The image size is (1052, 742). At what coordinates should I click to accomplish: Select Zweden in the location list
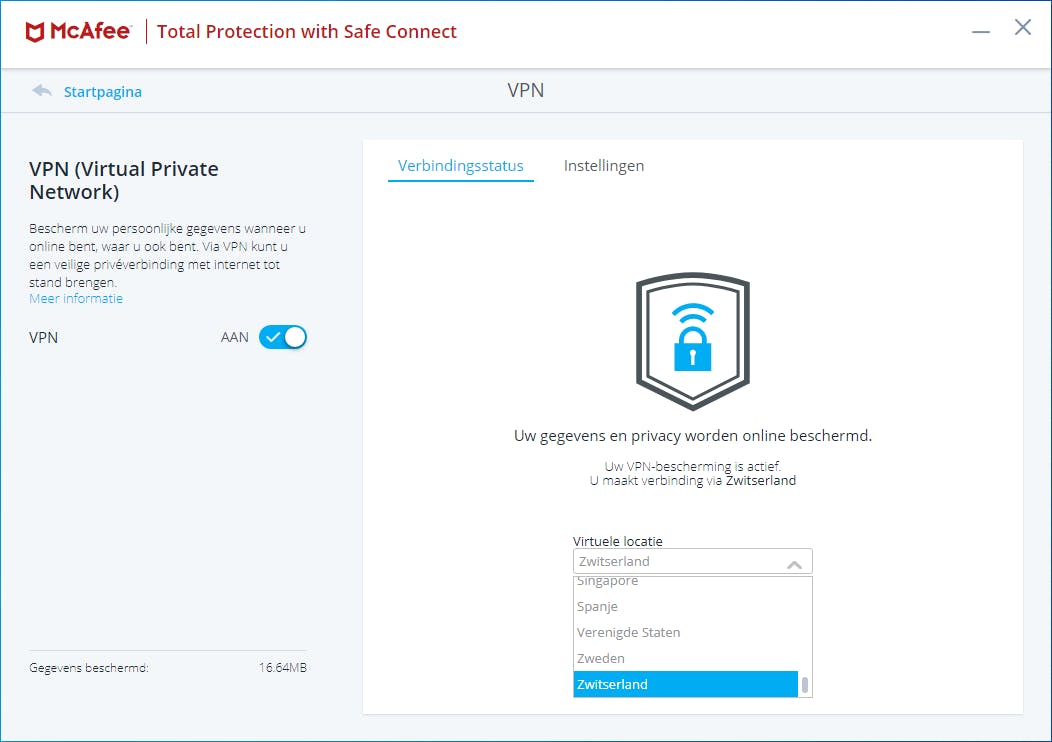(x=601, y=659)
